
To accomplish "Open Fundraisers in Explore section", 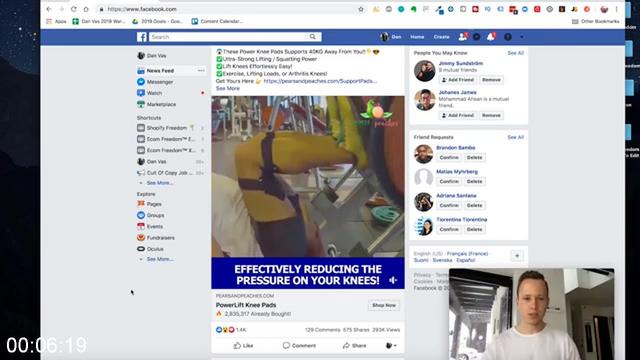I will point(160,238).
